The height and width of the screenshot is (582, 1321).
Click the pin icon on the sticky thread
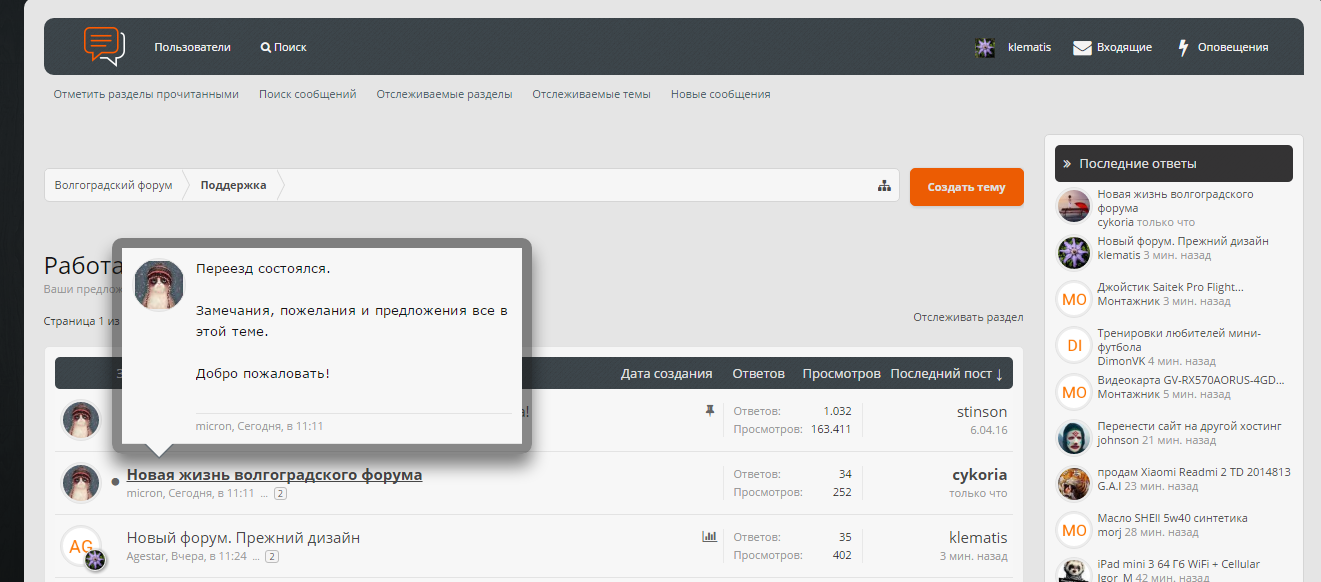click(710, 410)
